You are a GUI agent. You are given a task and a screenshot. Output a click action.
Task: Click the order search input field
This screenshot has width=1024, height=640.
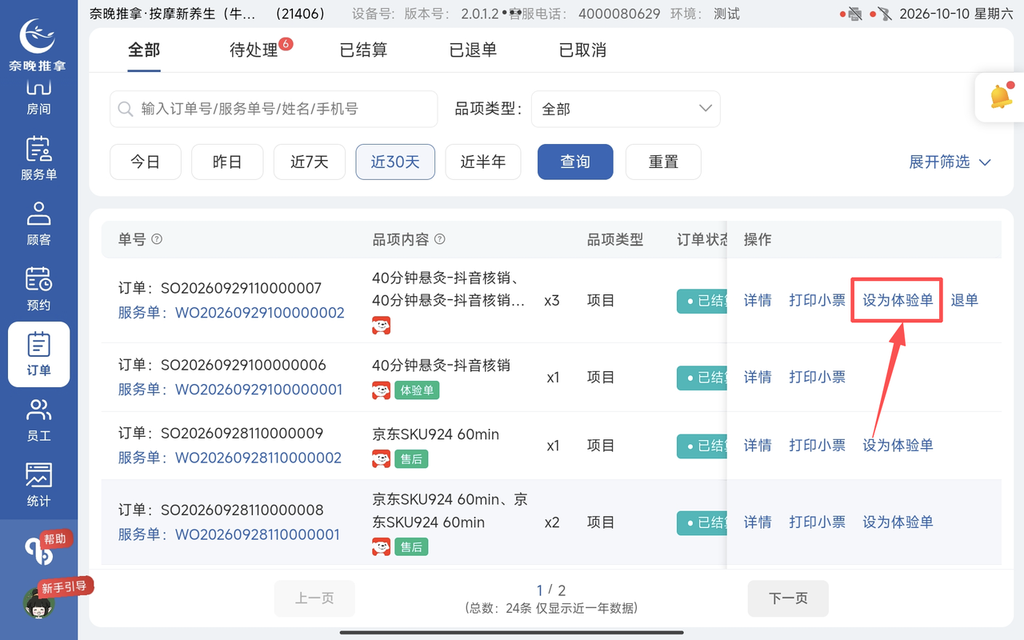pos(274,108)
